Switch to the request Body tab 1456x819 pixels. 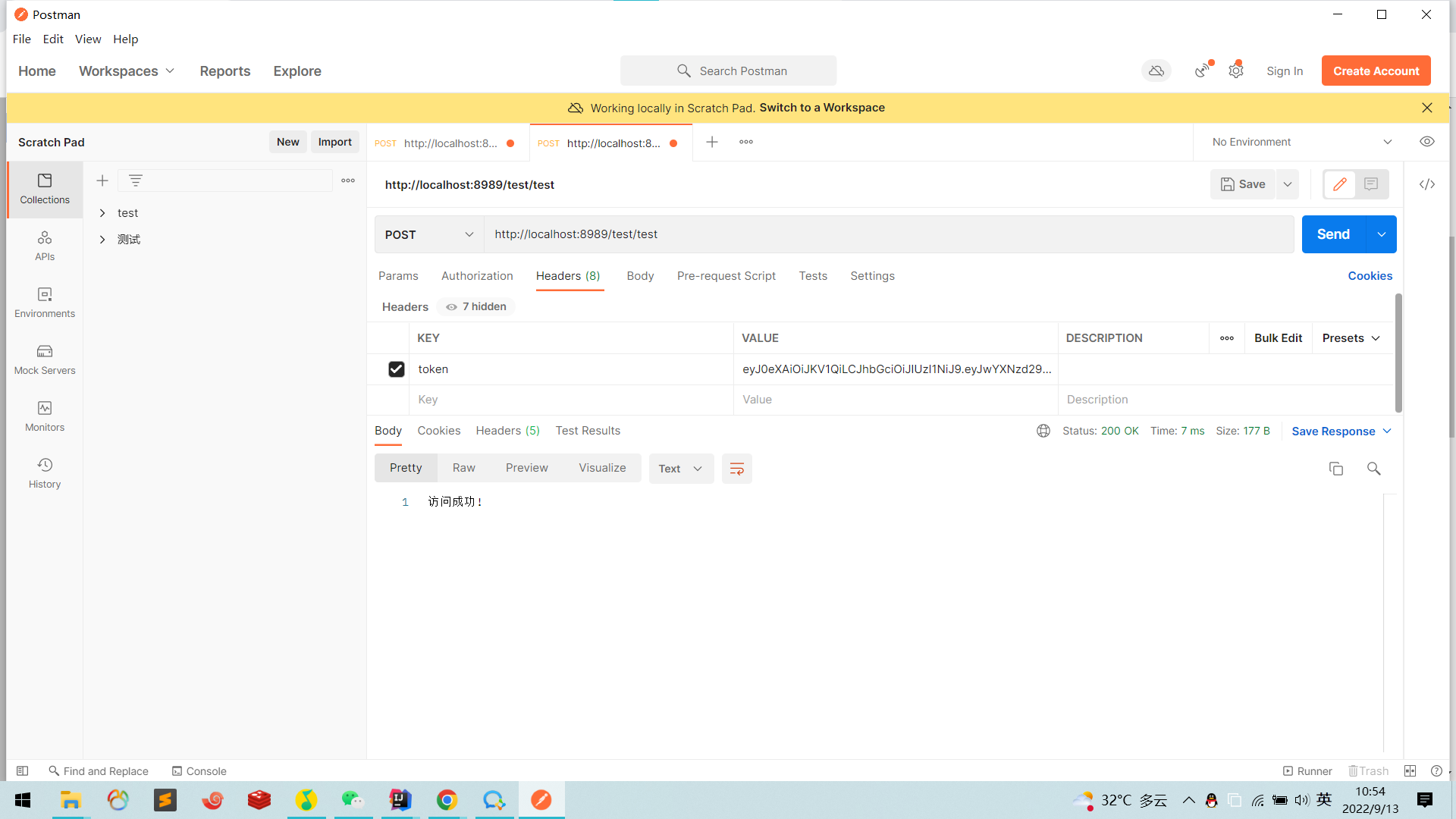639,276
